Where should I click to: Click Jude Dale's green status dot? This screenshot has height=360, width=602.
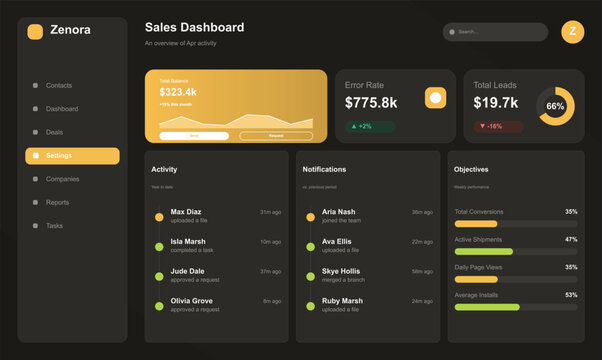tap(159, 276)
